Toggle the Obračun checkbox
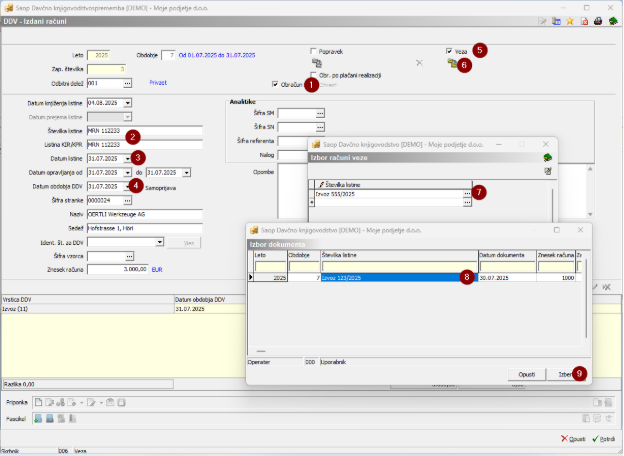 tap(275, 84)
